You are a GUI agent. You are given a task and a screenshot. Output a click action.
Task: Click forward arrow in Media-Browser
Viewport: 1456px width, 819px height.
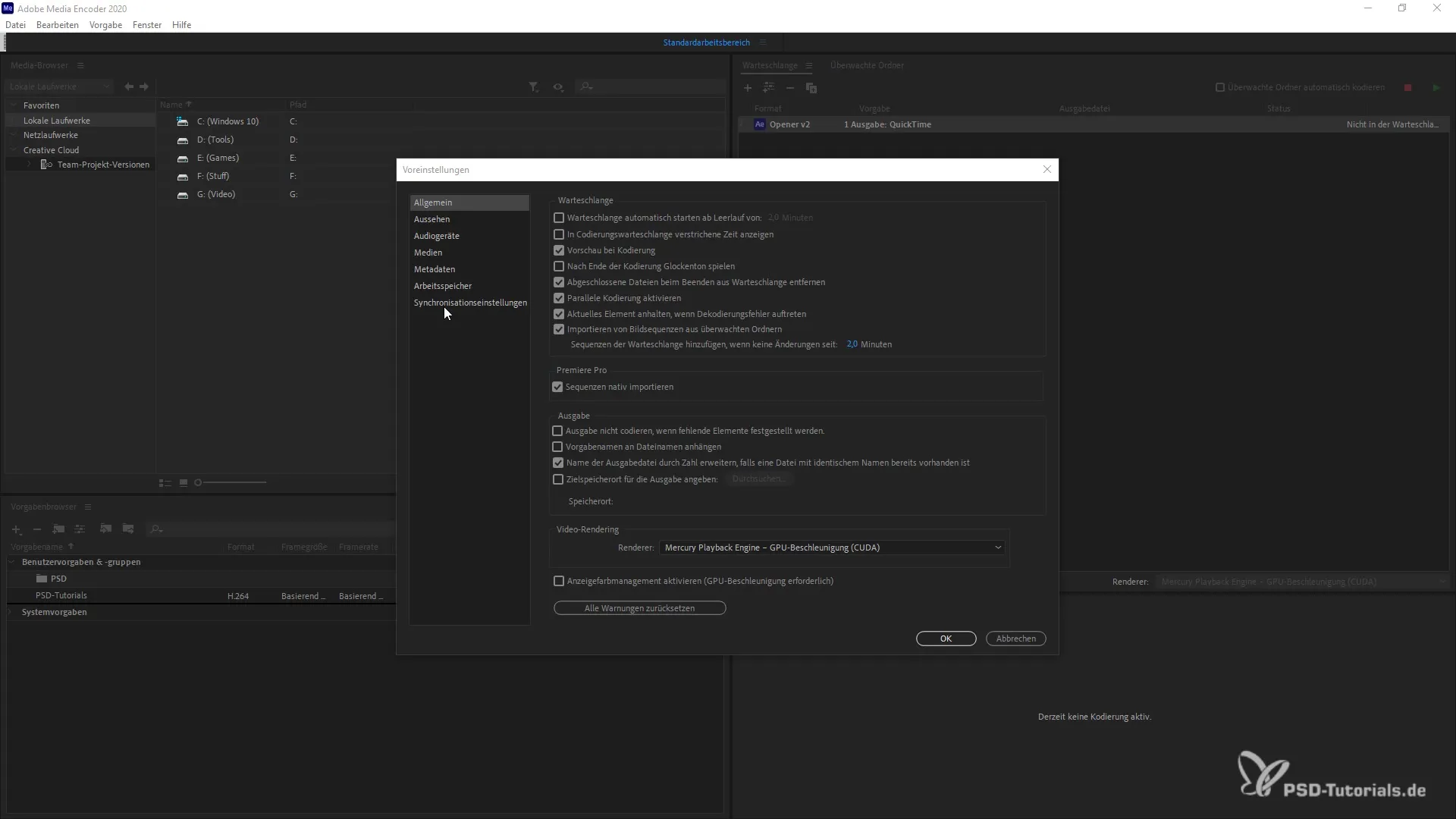coord(144,86)
